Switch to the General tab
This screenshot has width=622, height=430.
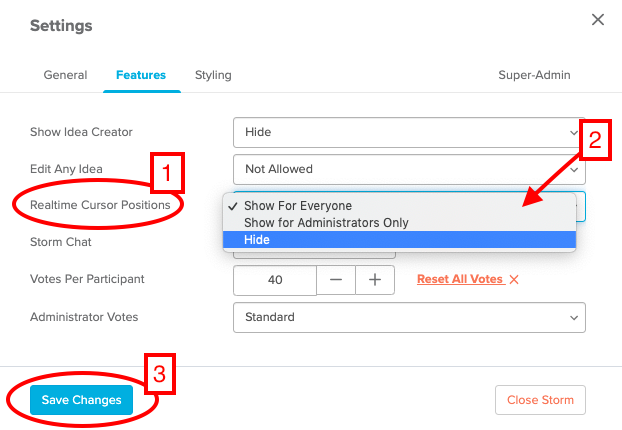[65, 75]
